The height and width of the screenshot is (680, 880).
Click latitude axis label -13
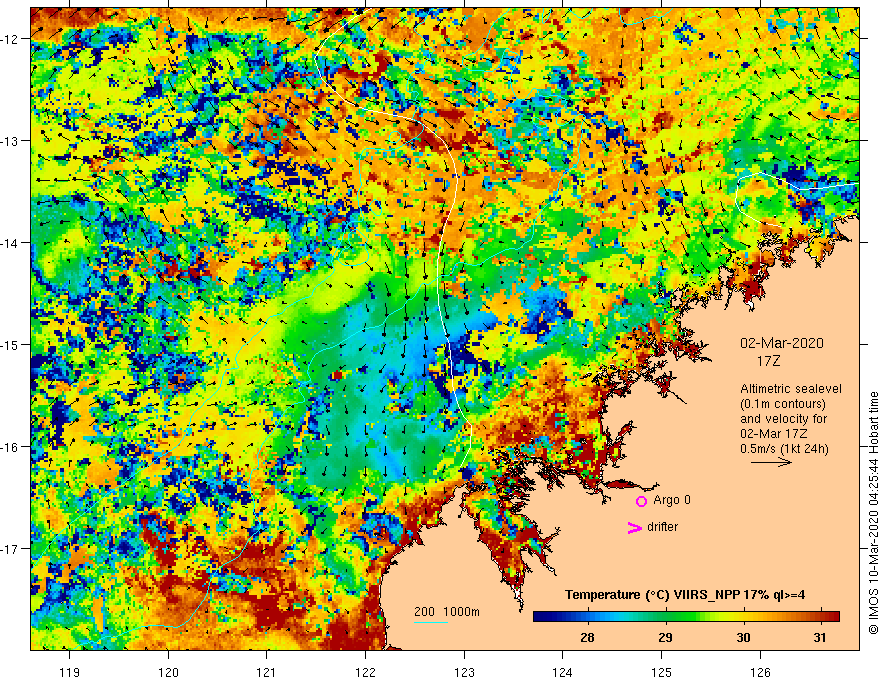click(10, 141)
